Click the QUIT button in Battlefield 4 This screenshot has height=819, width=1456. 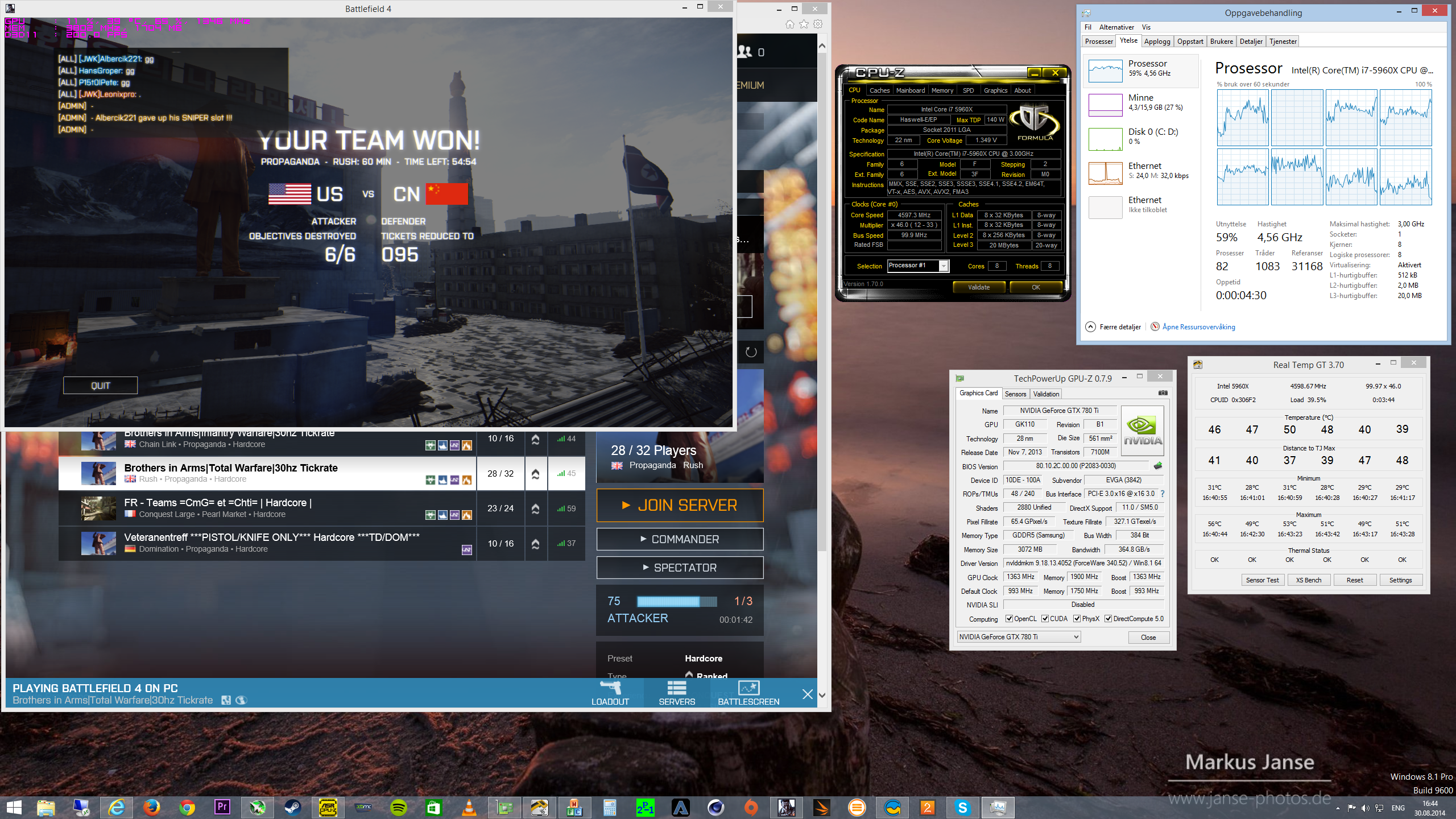100,385
